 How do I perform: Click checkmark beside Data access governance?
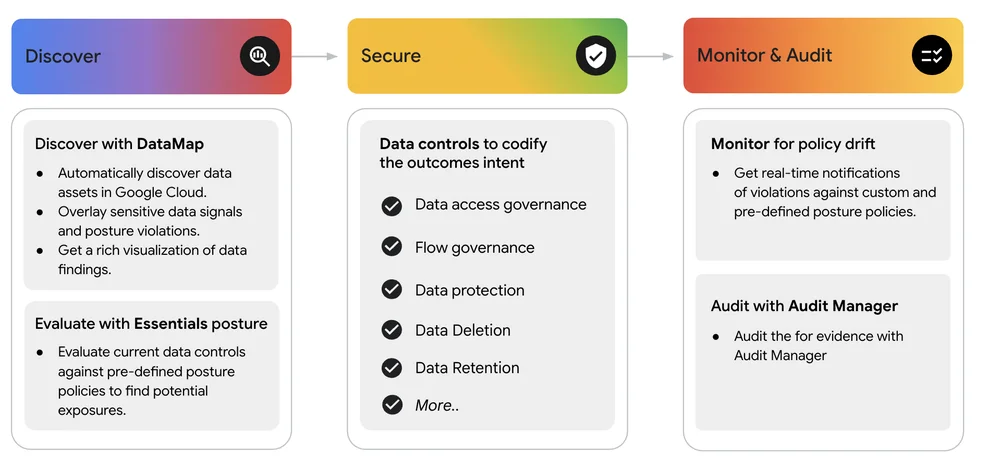pos(392,206)
